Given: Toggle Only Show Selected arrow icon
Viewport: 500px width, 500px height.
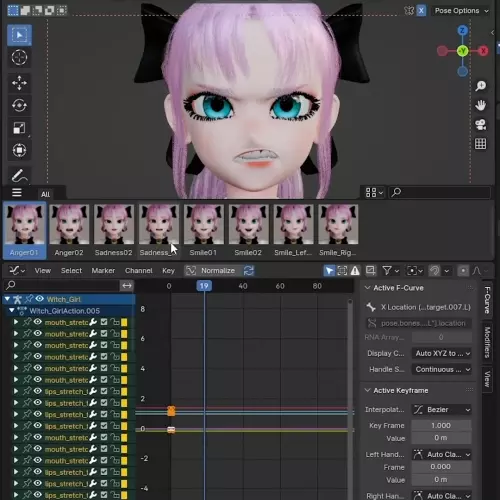Looking at the screenshot, I should [329, 270].
